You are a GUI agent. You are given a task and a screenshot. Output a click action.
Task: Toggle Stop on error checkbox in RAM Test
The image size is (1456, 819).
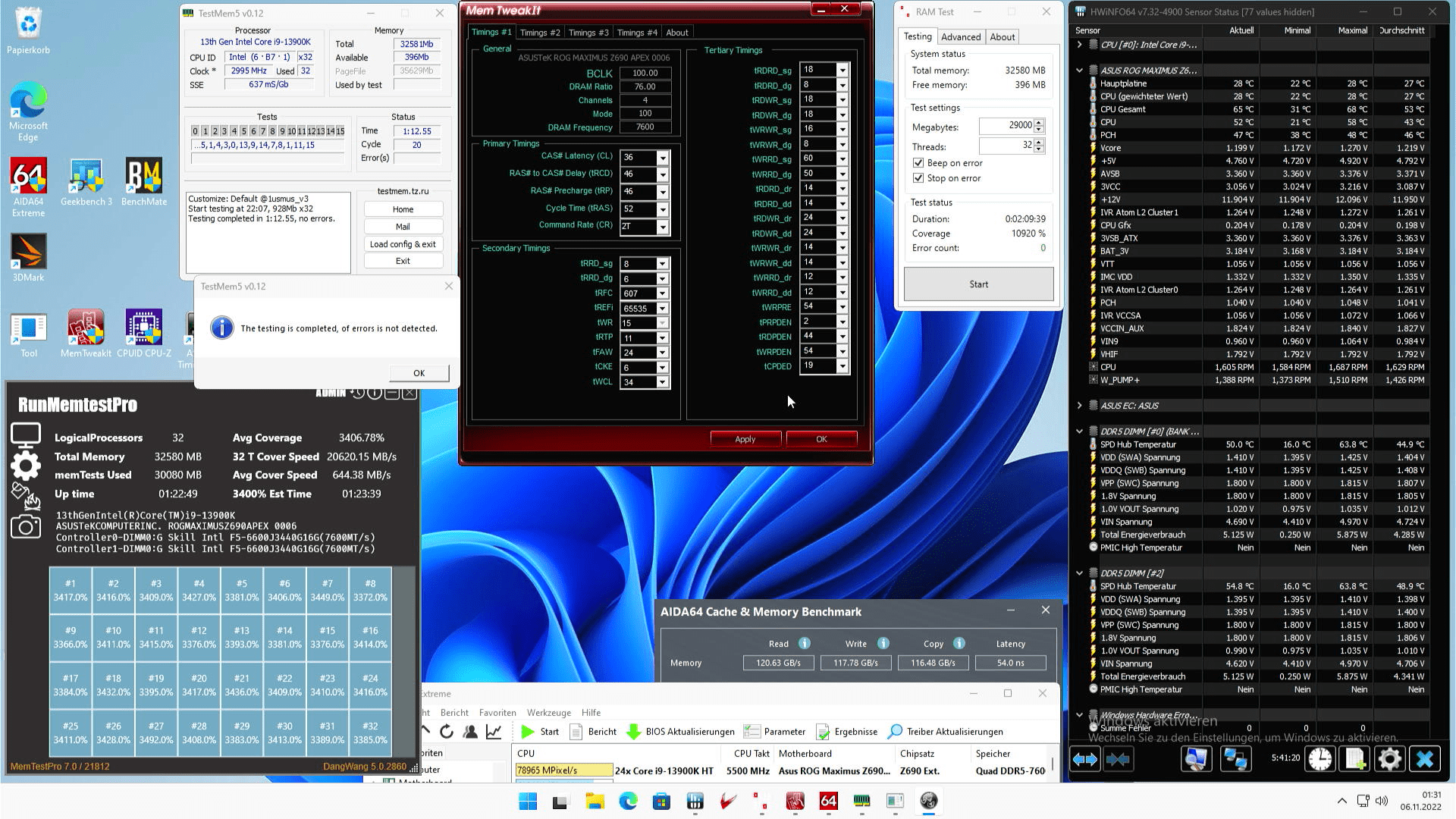tap(918, 178)
